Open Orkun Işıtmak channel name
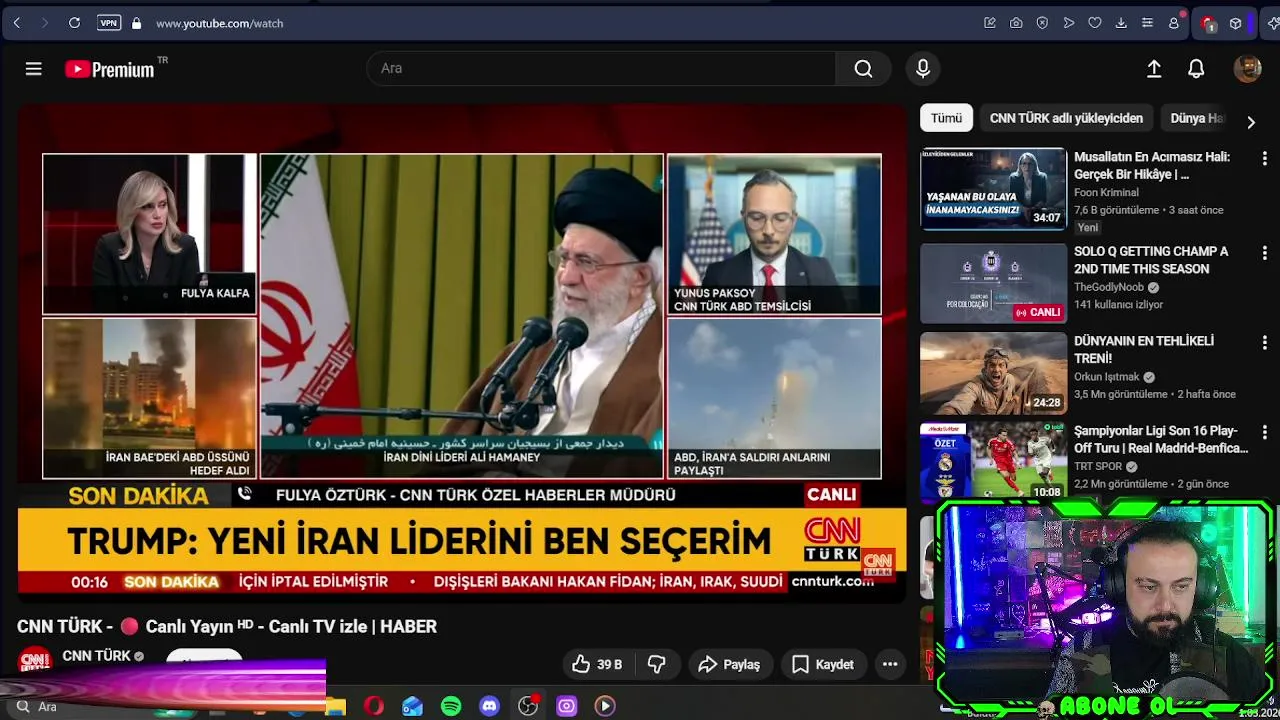Screen dimensions: 1280x720 point(1107,377)
